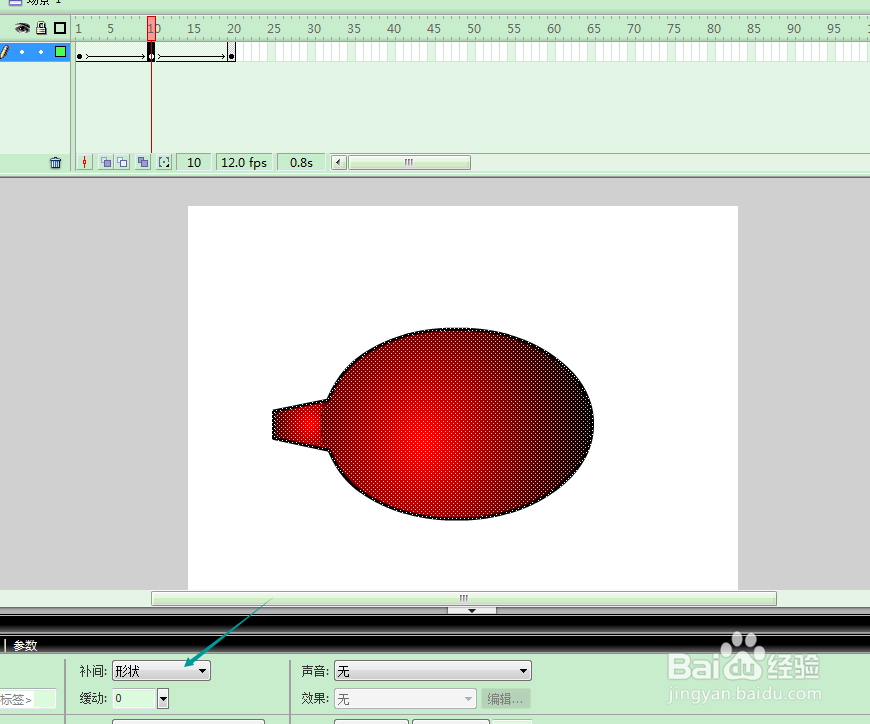This screenshot has height=724, width=870.
Task: Select the keyframe at frame 10
Action: [x=151, y=53]
